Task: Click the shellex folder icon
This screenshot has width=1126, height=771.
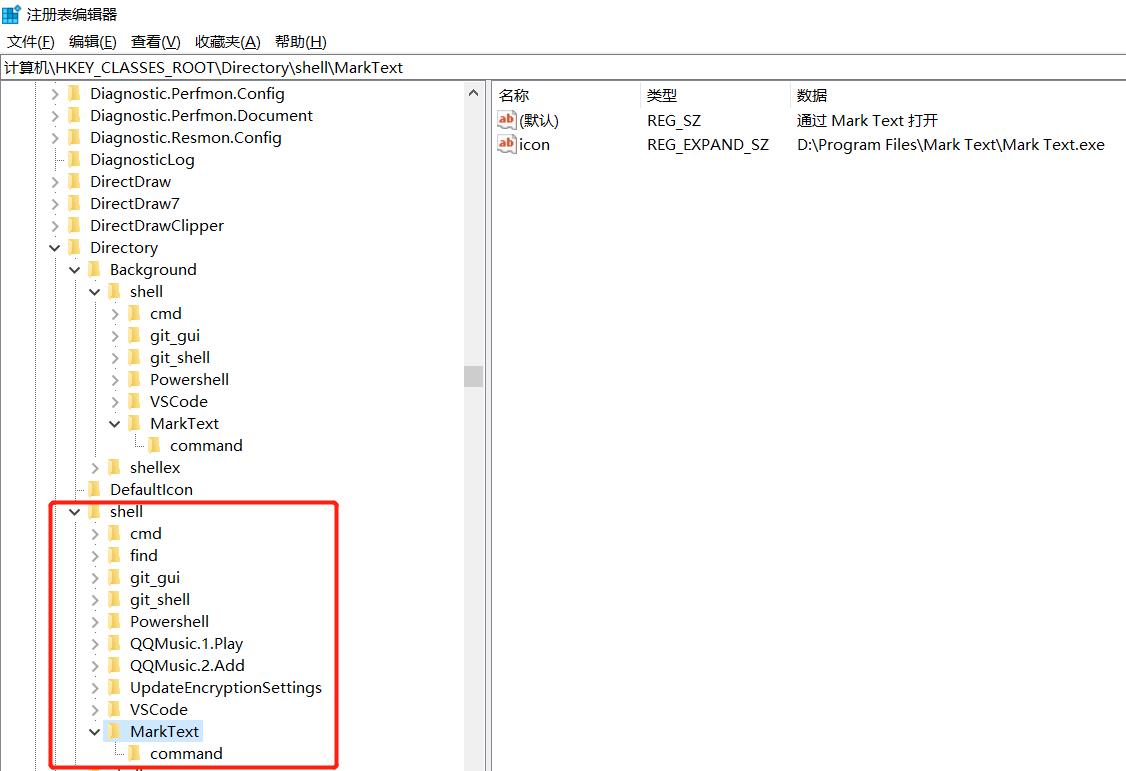Action: click(x=114, y=467)
